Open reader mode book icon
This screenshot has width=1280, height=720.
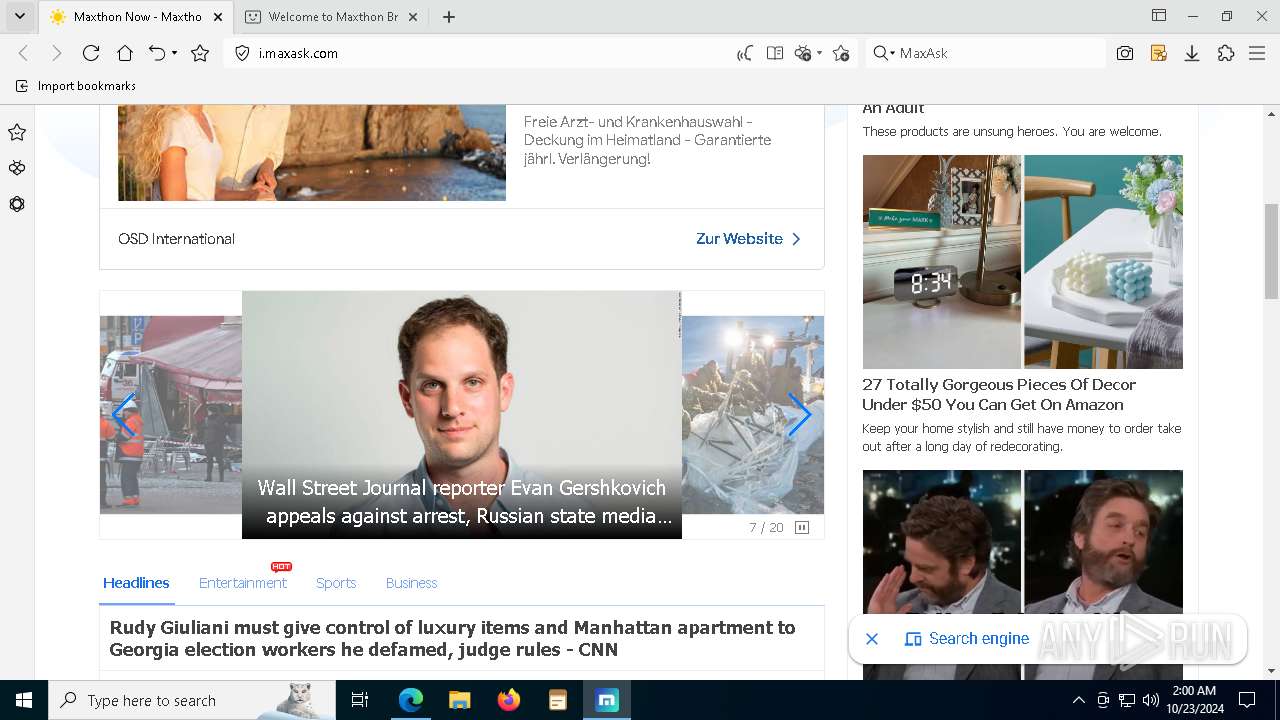click(x=775, y=53)
